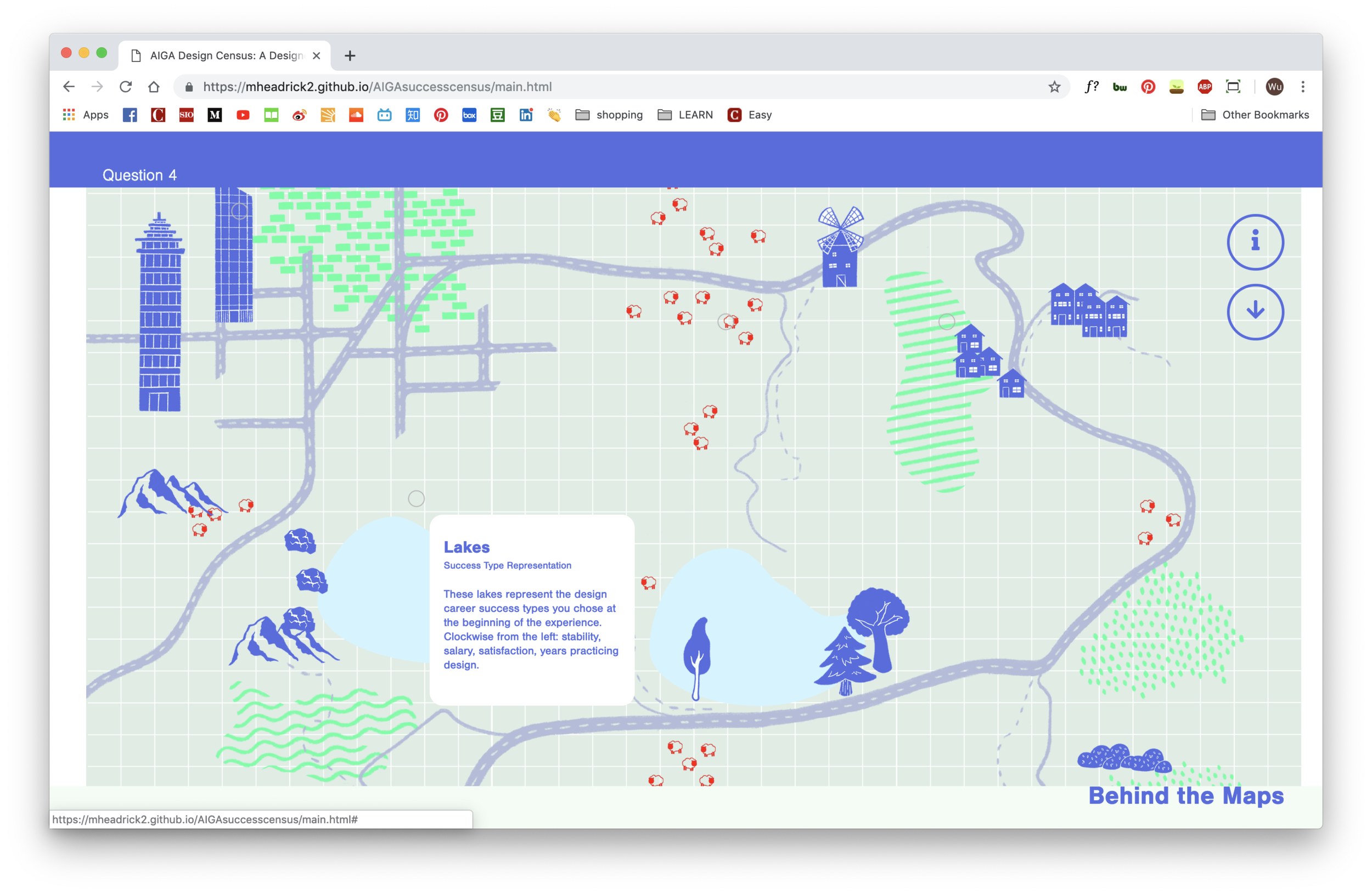
Task: Click the lone house beside the winding road
Action: [1010, 383]
